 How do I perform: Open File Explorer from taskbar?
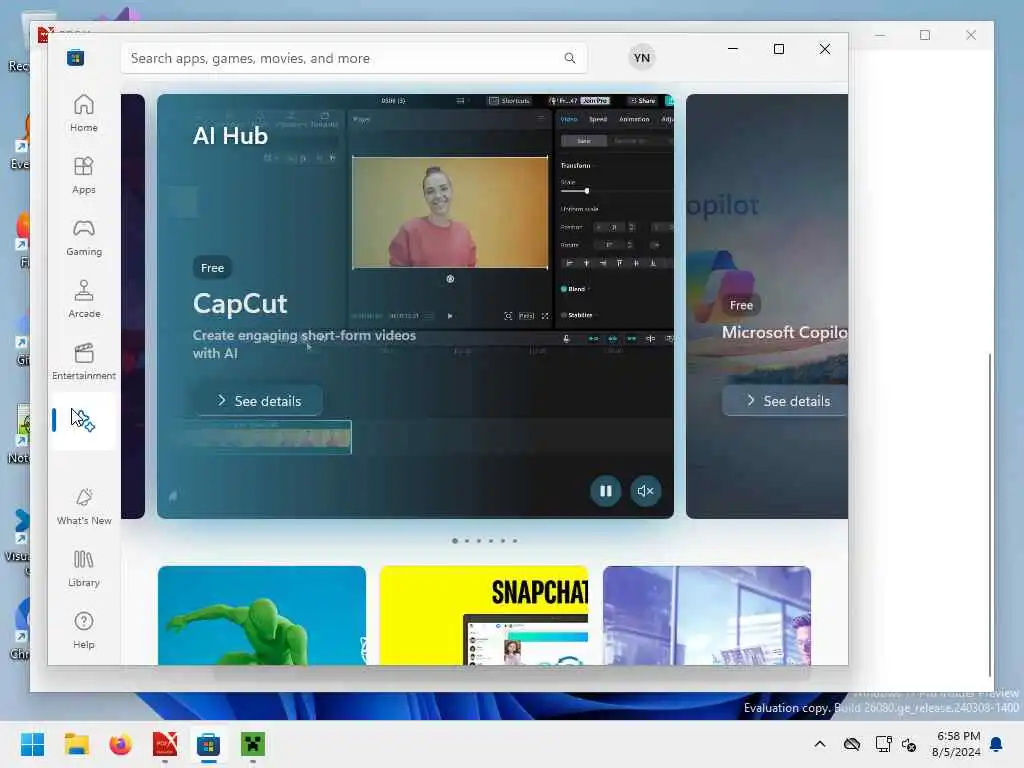click(76, 744)
